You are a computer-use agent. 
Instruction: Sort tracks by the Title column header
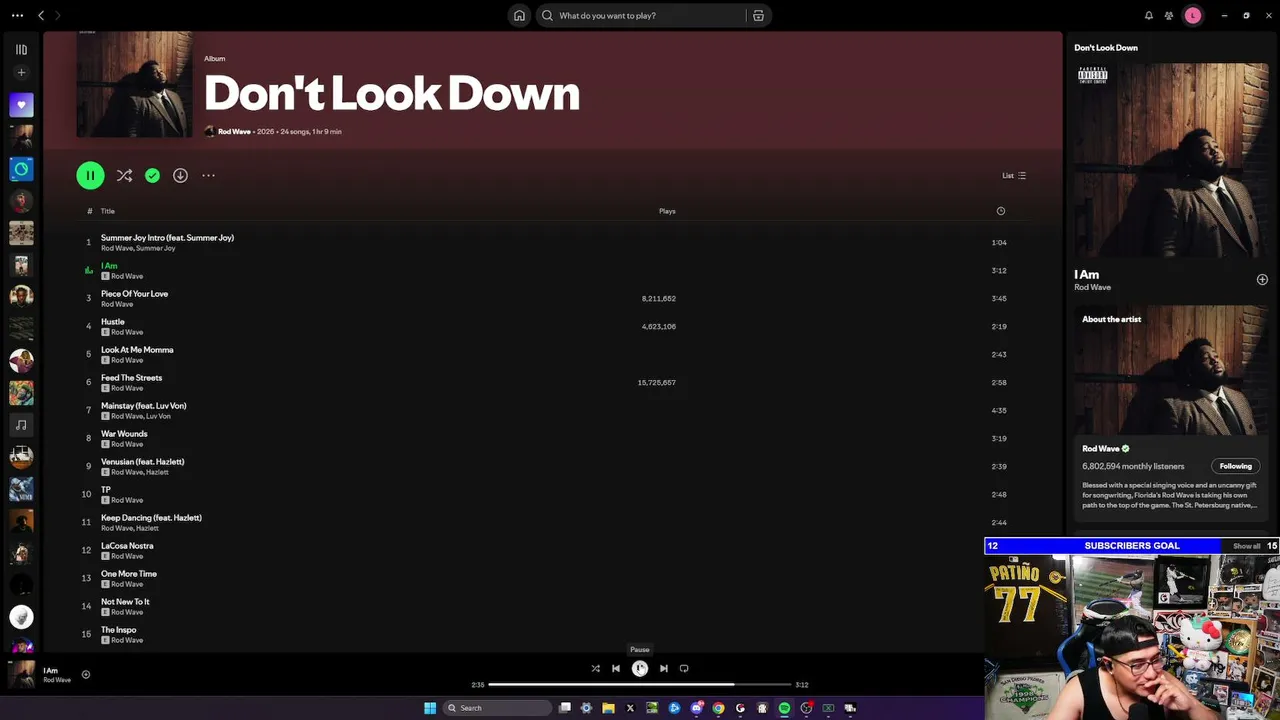point(108,211)
